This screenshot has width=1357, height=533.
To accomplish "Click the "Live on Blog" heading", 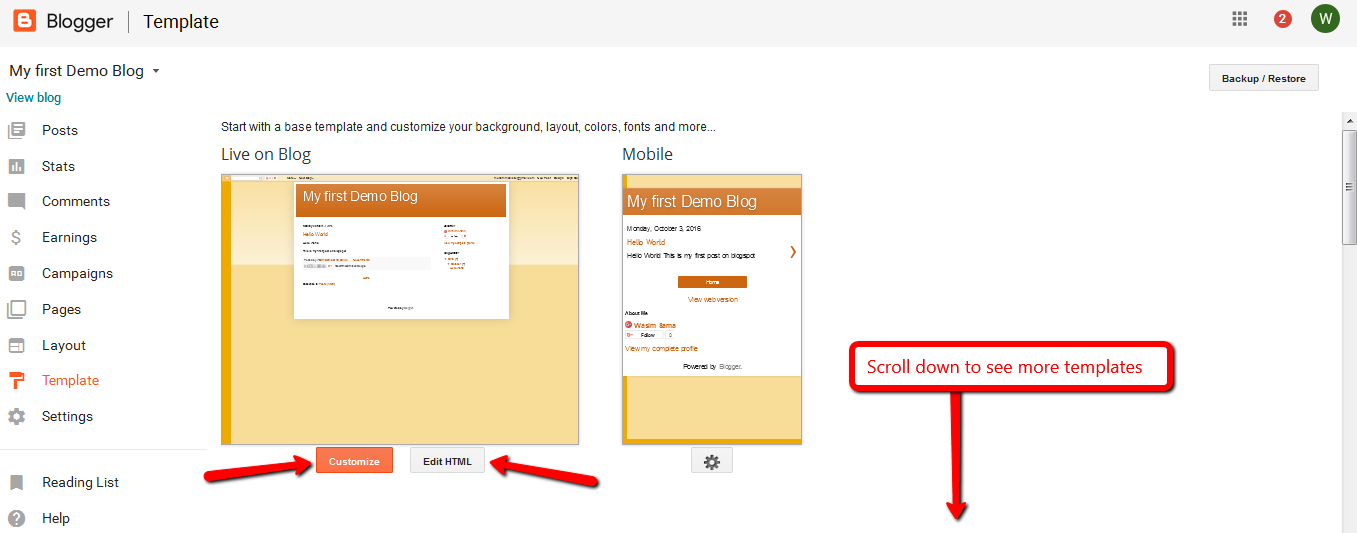I will [x=266, y=154].
